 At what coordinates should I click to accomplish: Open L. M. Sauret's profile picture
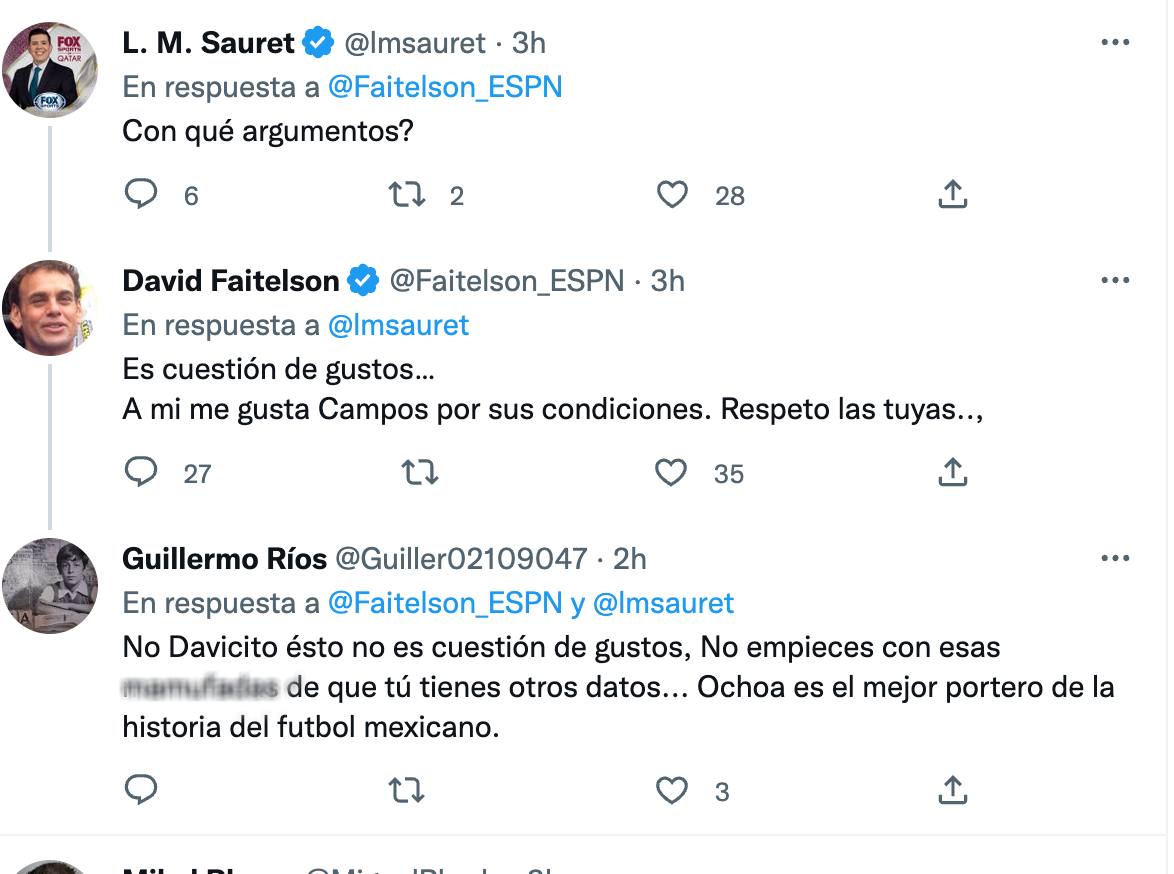coord(50,71)
